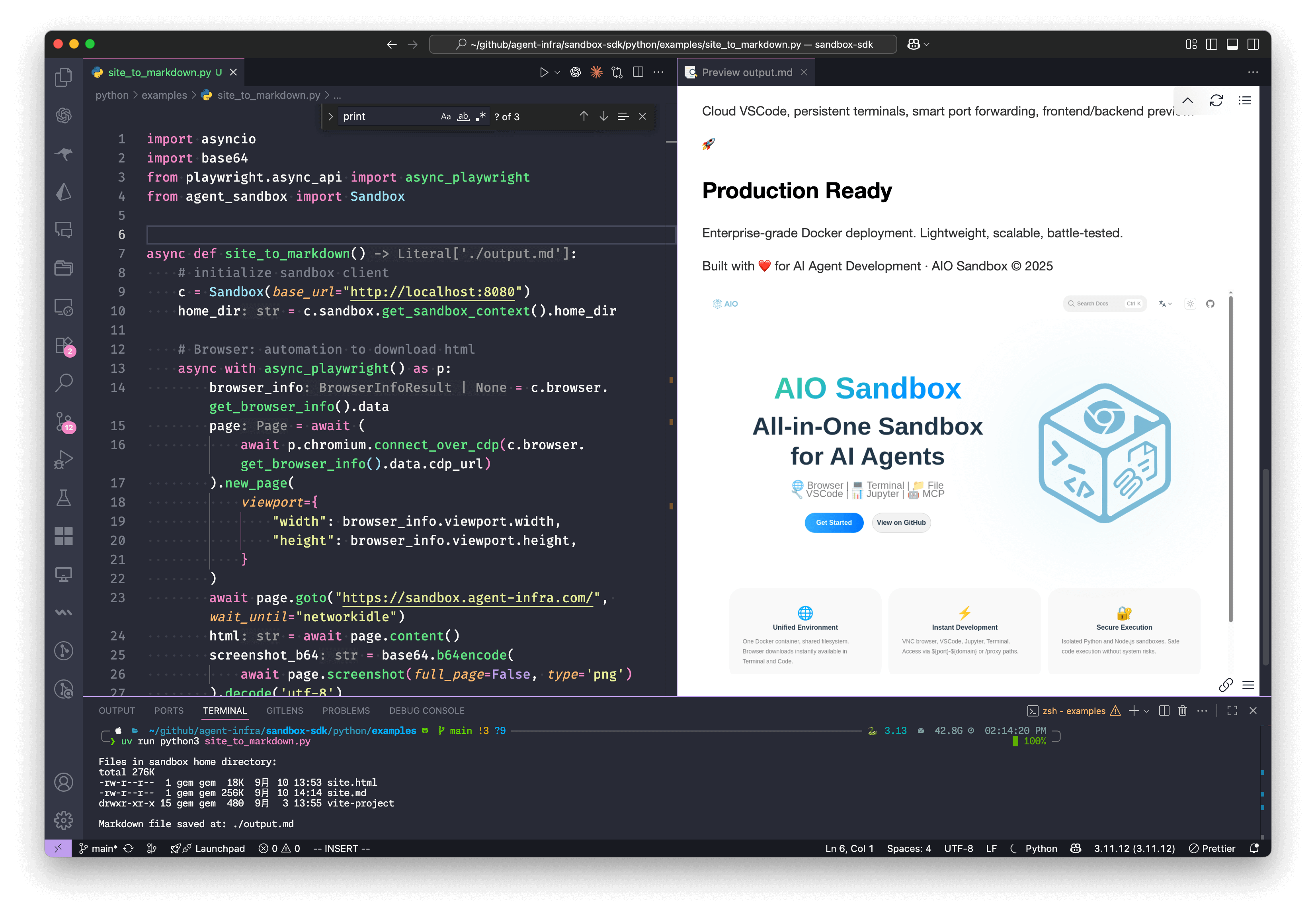Open the Testing flask icon in sidebar
Image resolution: width=1316 pixels, height=916 pixels.
64,497
